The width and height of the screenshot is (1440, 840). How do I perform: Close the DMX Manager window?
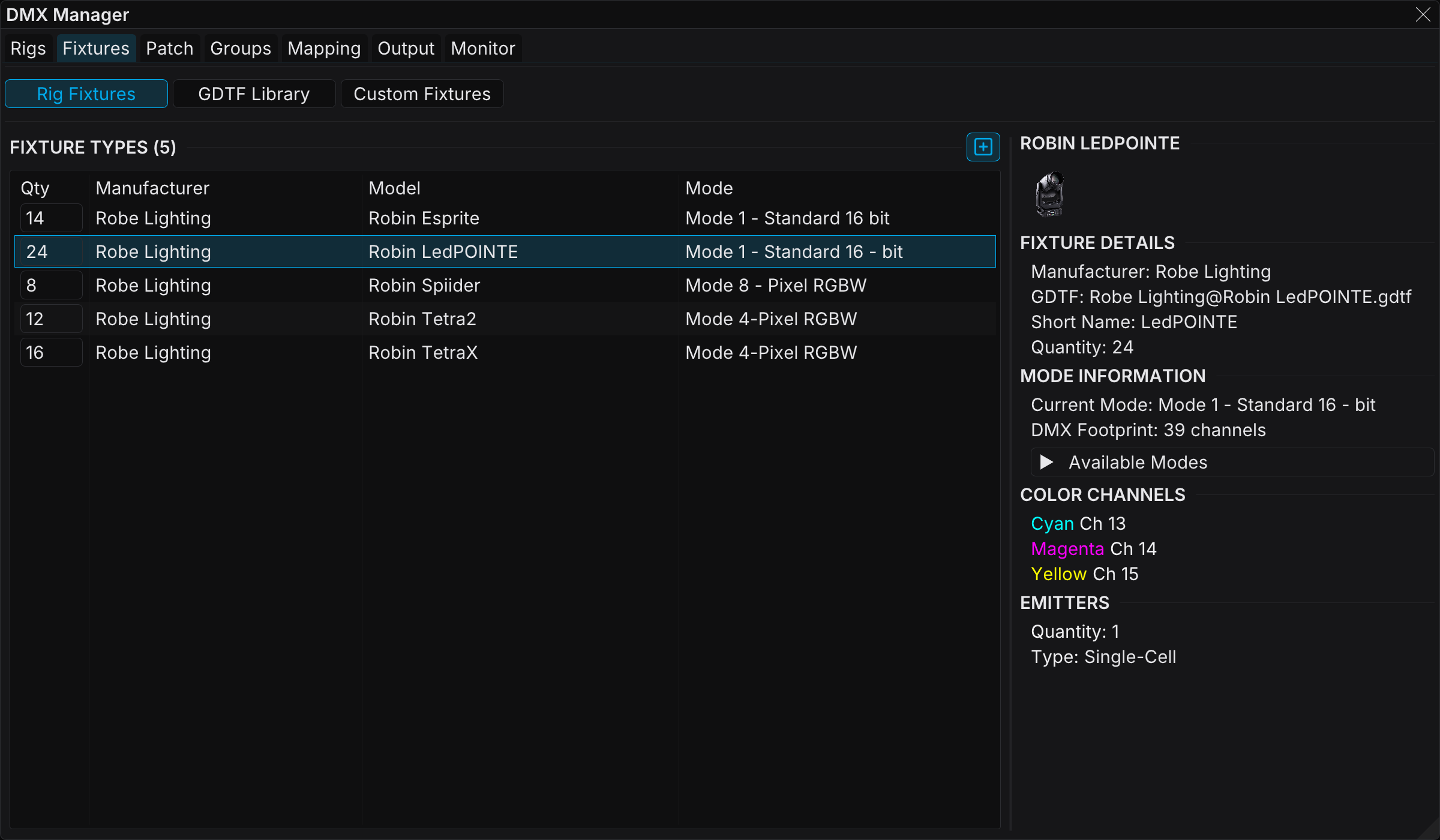tap(1423, 14)
